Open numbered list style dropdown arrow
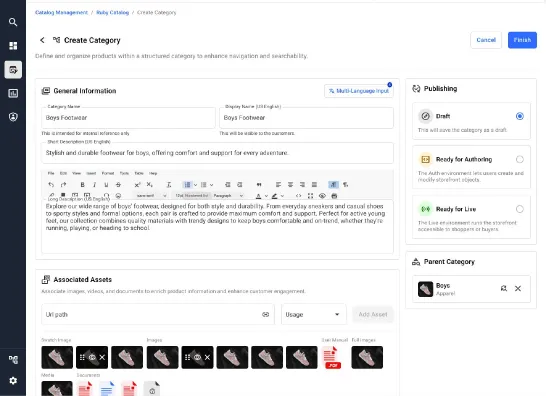The width and height of the screenshot is (546, 396). (x=195, y=185)
